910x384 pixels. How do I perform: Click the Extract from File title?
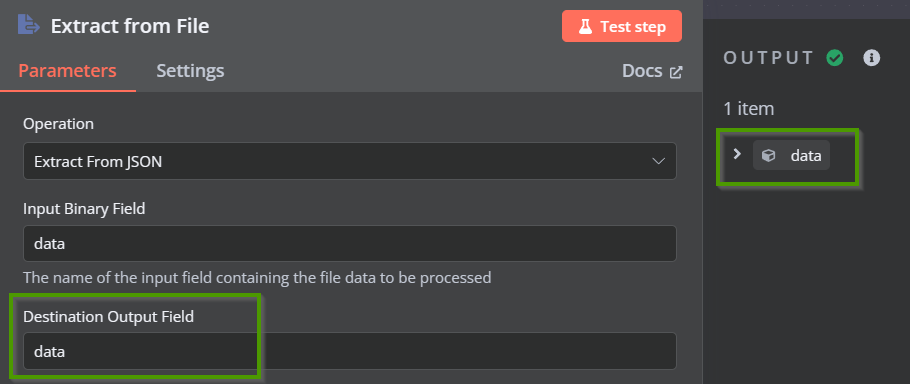pos(130,26)
